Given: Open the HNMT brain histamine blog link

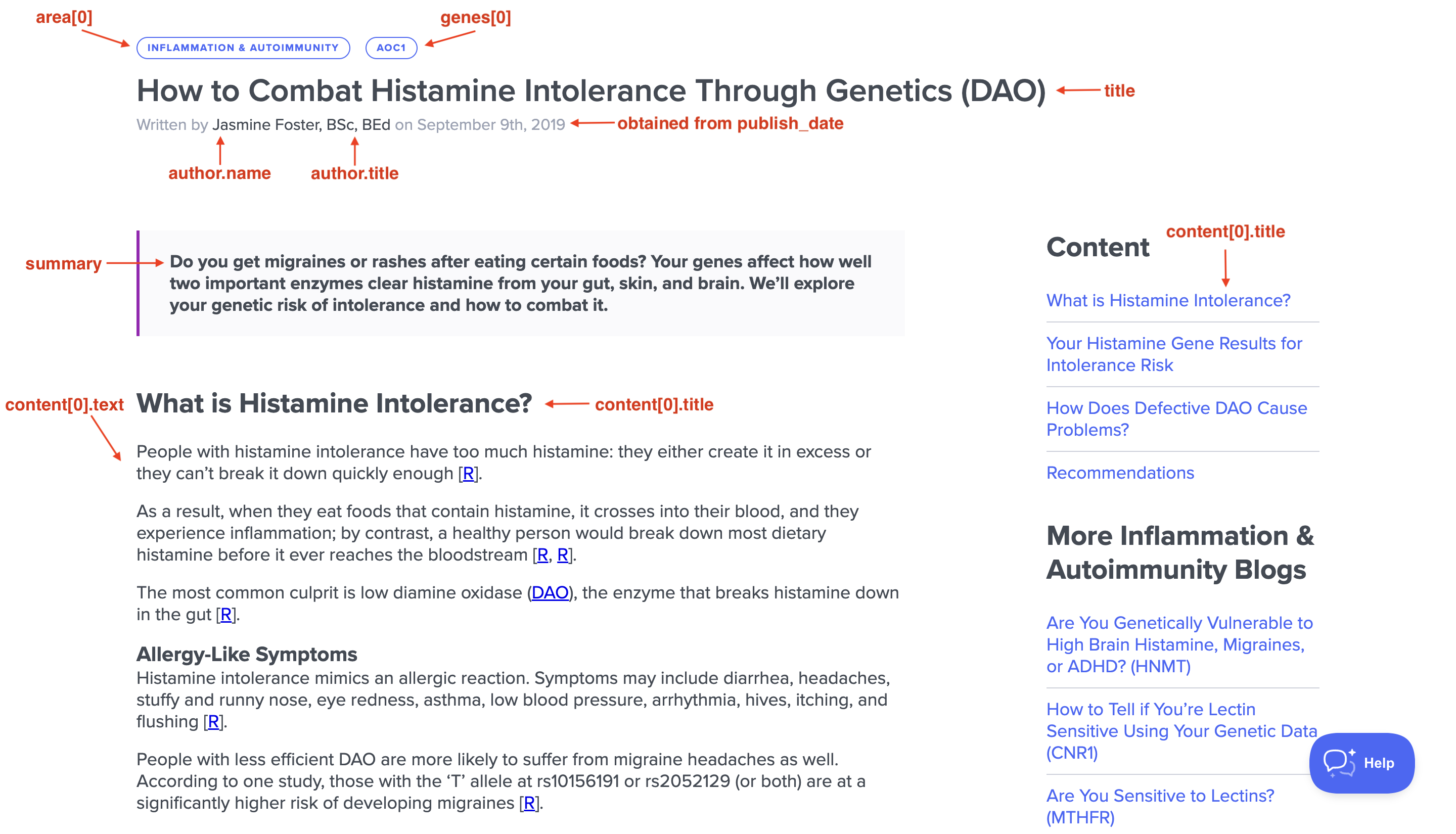Looking at the screenshot, I should tap(1179, 644).
